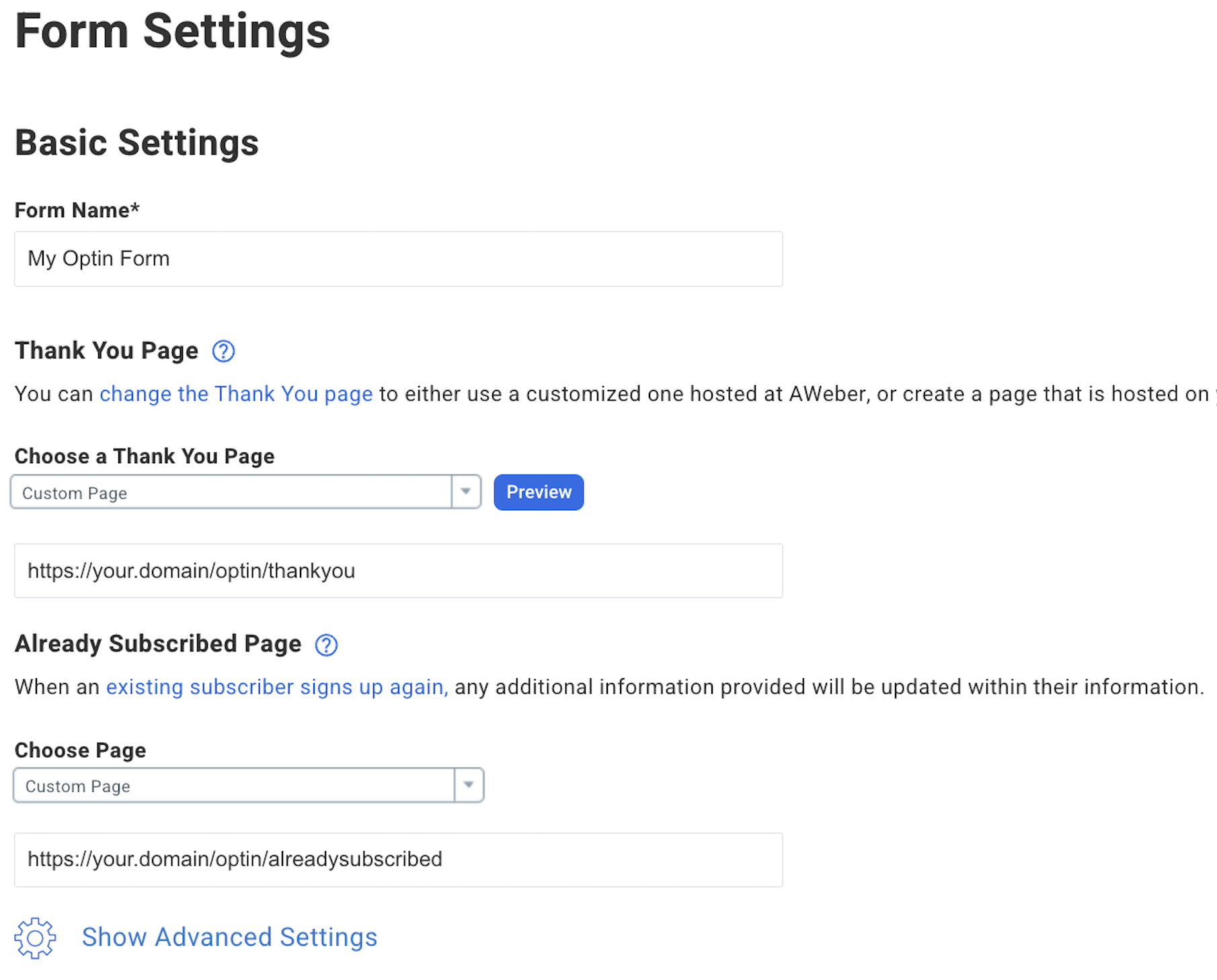
Task: Click the thank-you URL input field
Action: click(398, 571)
